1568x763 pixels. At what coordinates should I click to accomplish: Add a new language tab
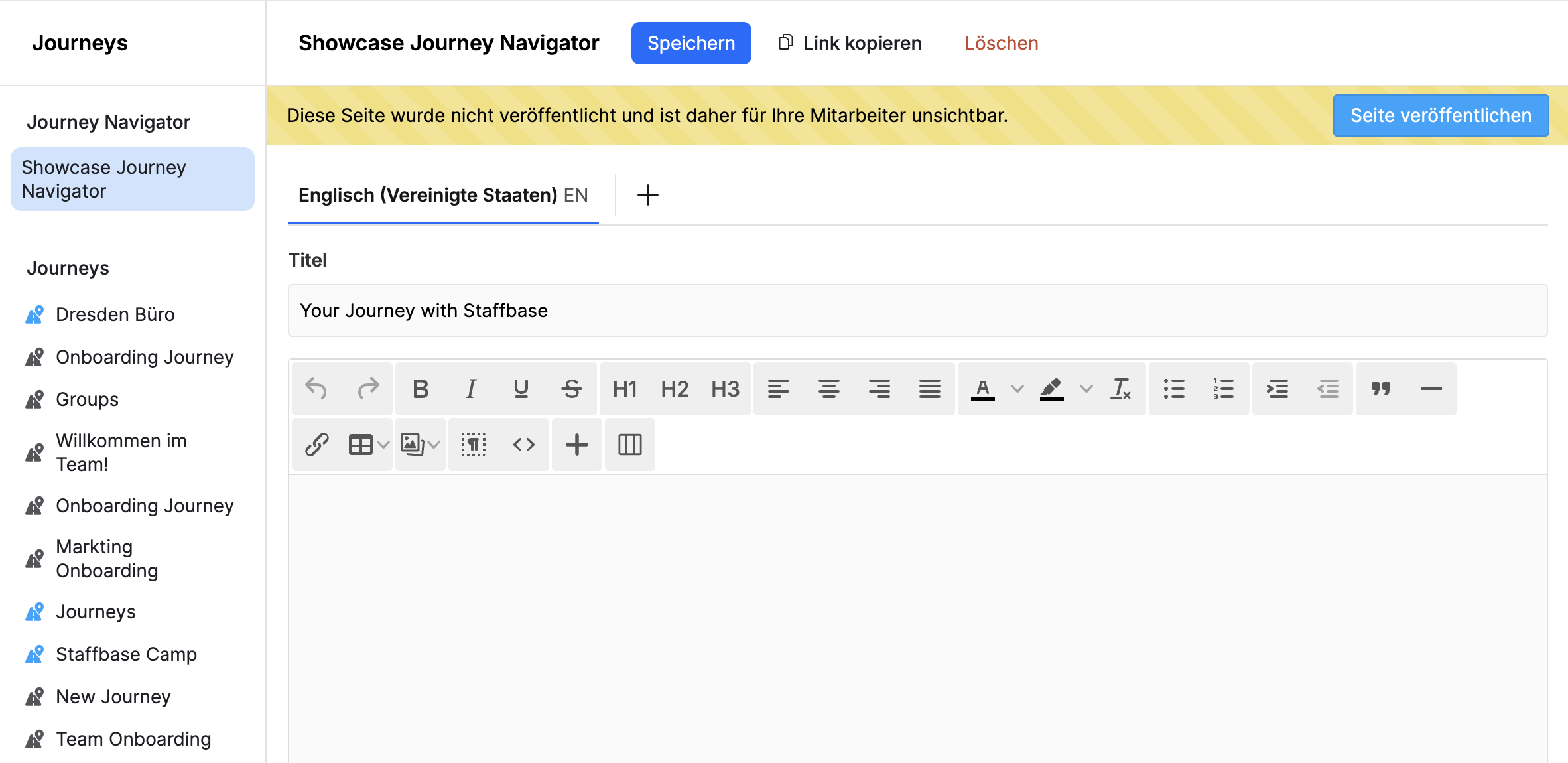648,195
